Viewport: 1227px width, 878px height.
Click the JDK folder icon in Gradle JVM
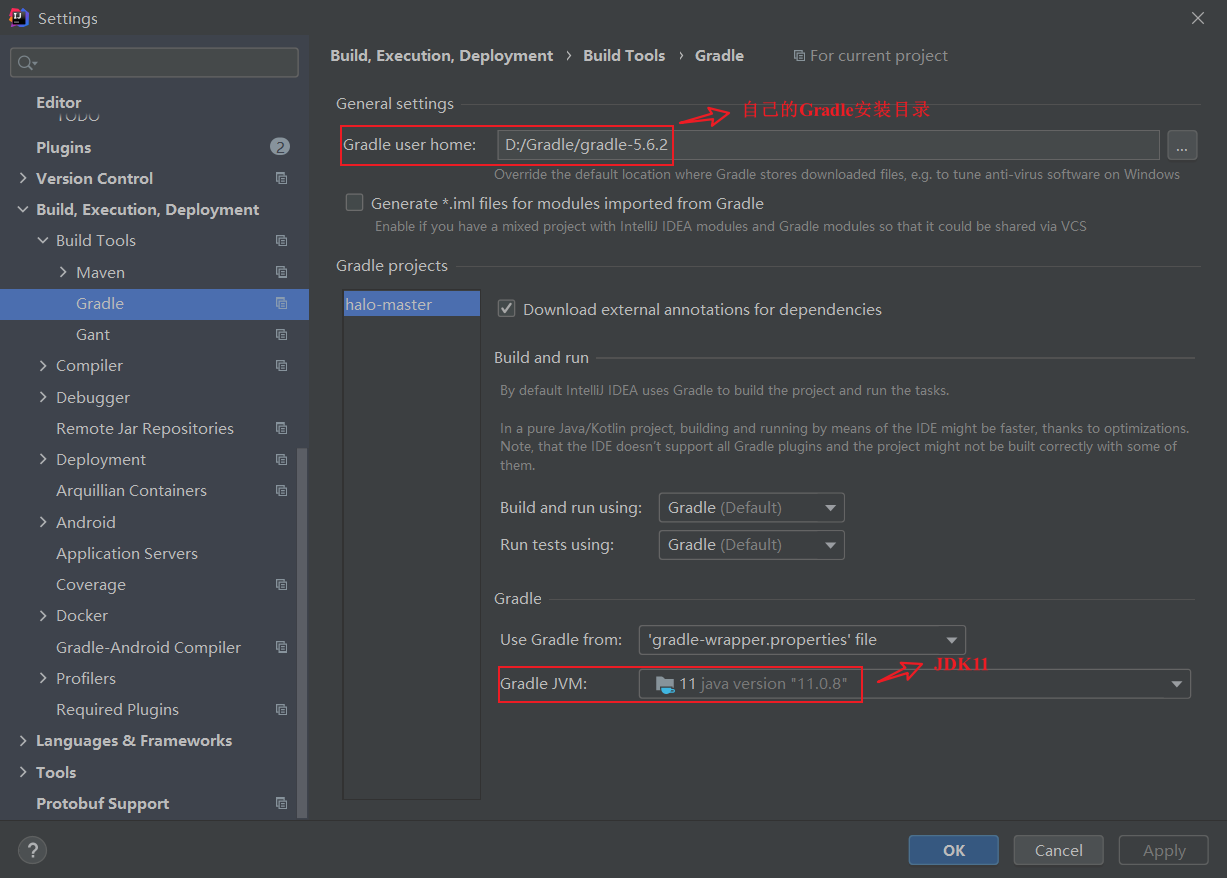[665, 684]
